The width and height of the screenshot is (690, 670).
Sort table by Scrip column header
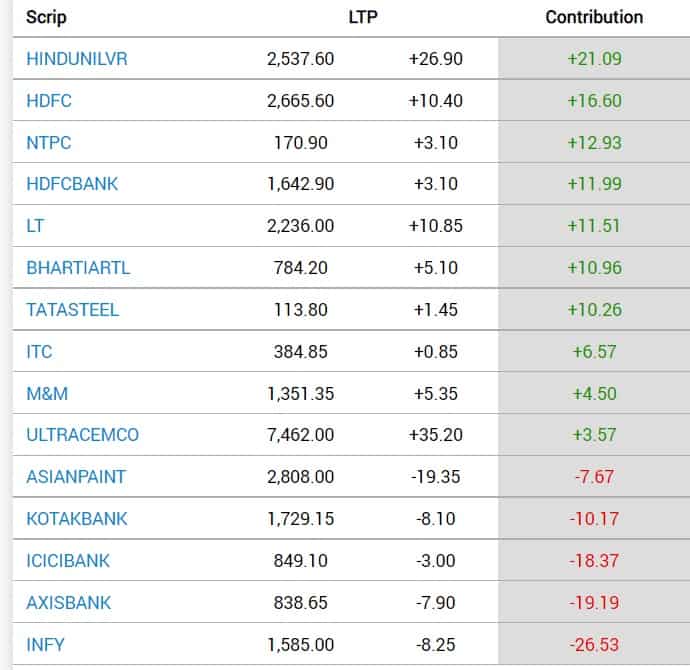pos(47,17)
